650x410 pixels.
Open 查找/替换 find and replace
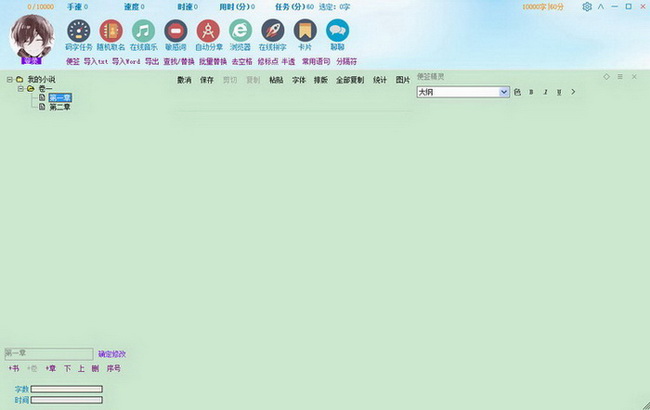[179, 61]
